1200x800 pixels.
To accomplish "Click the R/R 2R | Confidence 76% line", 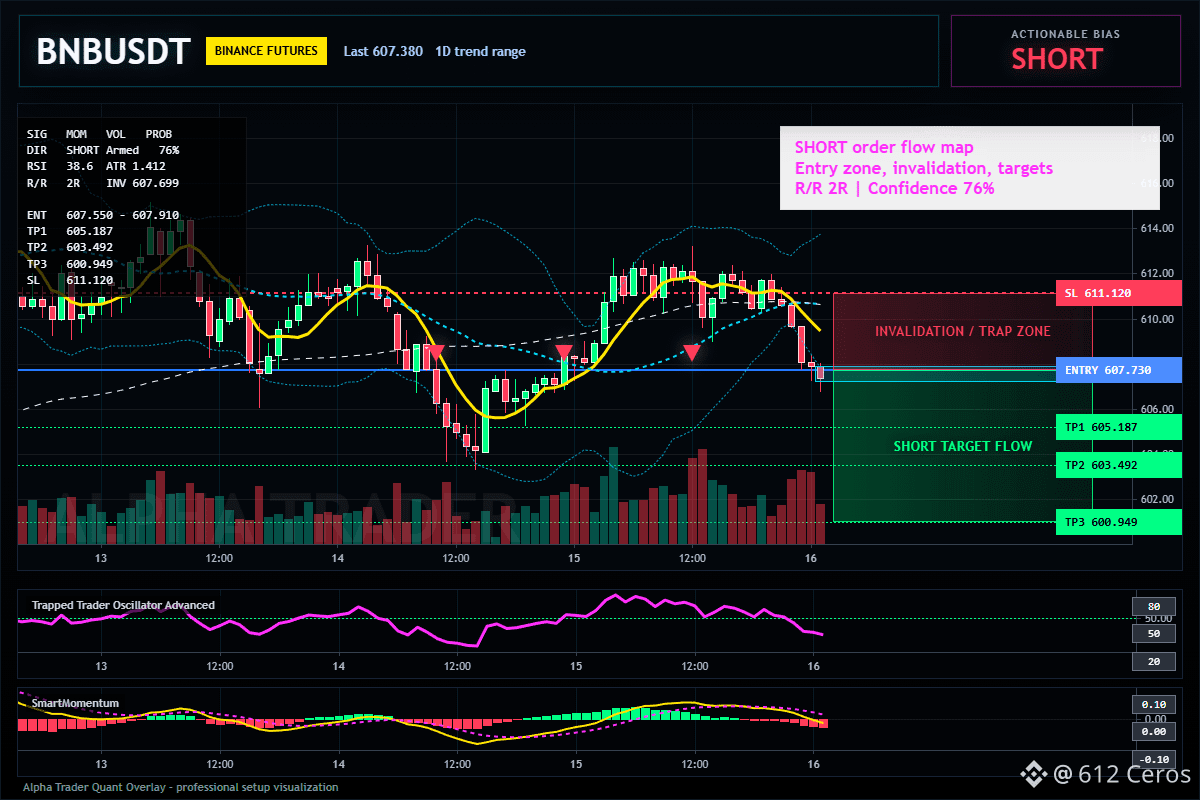I will 894,188.
